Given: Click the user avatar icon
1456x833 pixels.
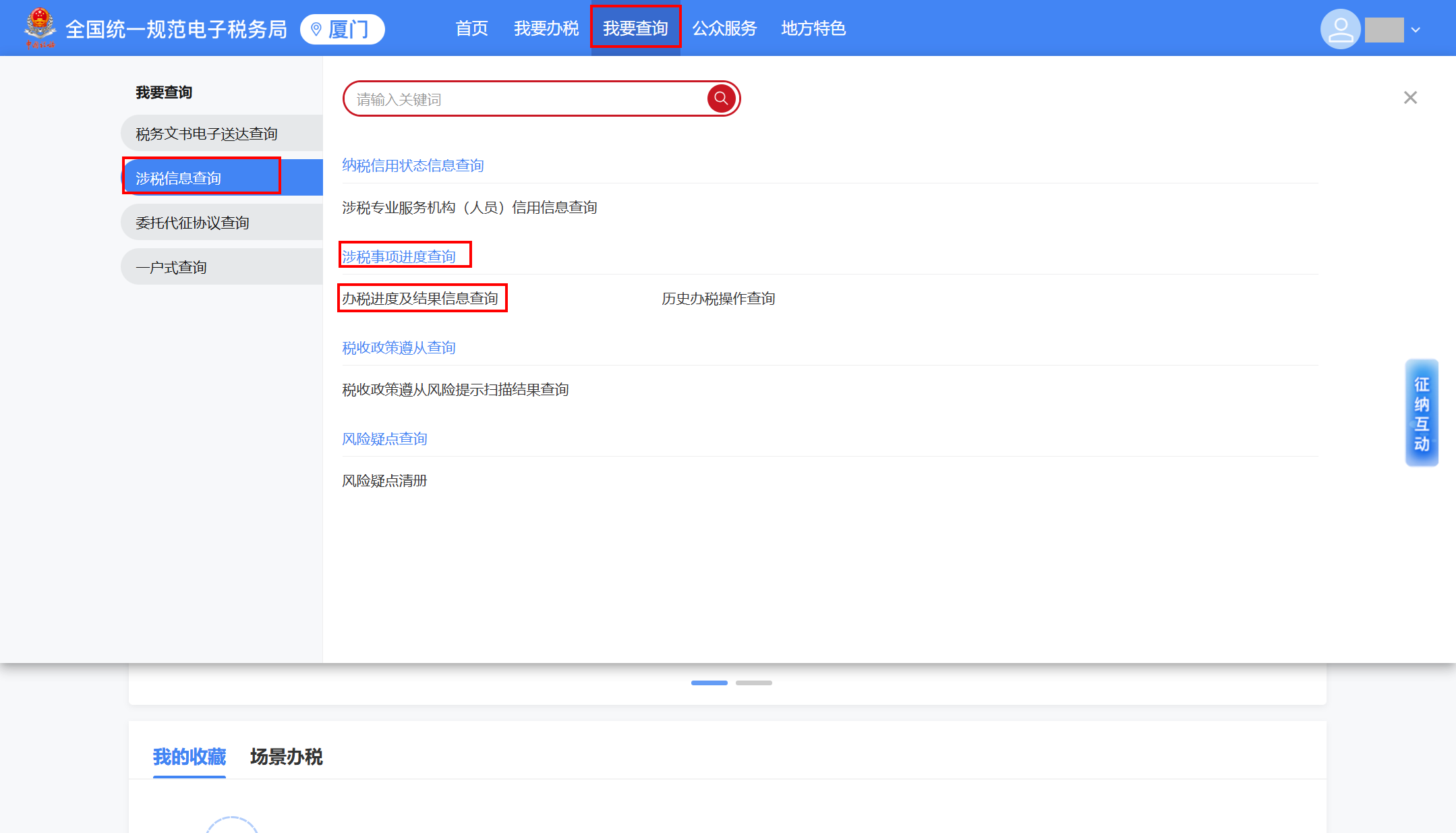Looking at the screenshot, I should [1340, 29].
